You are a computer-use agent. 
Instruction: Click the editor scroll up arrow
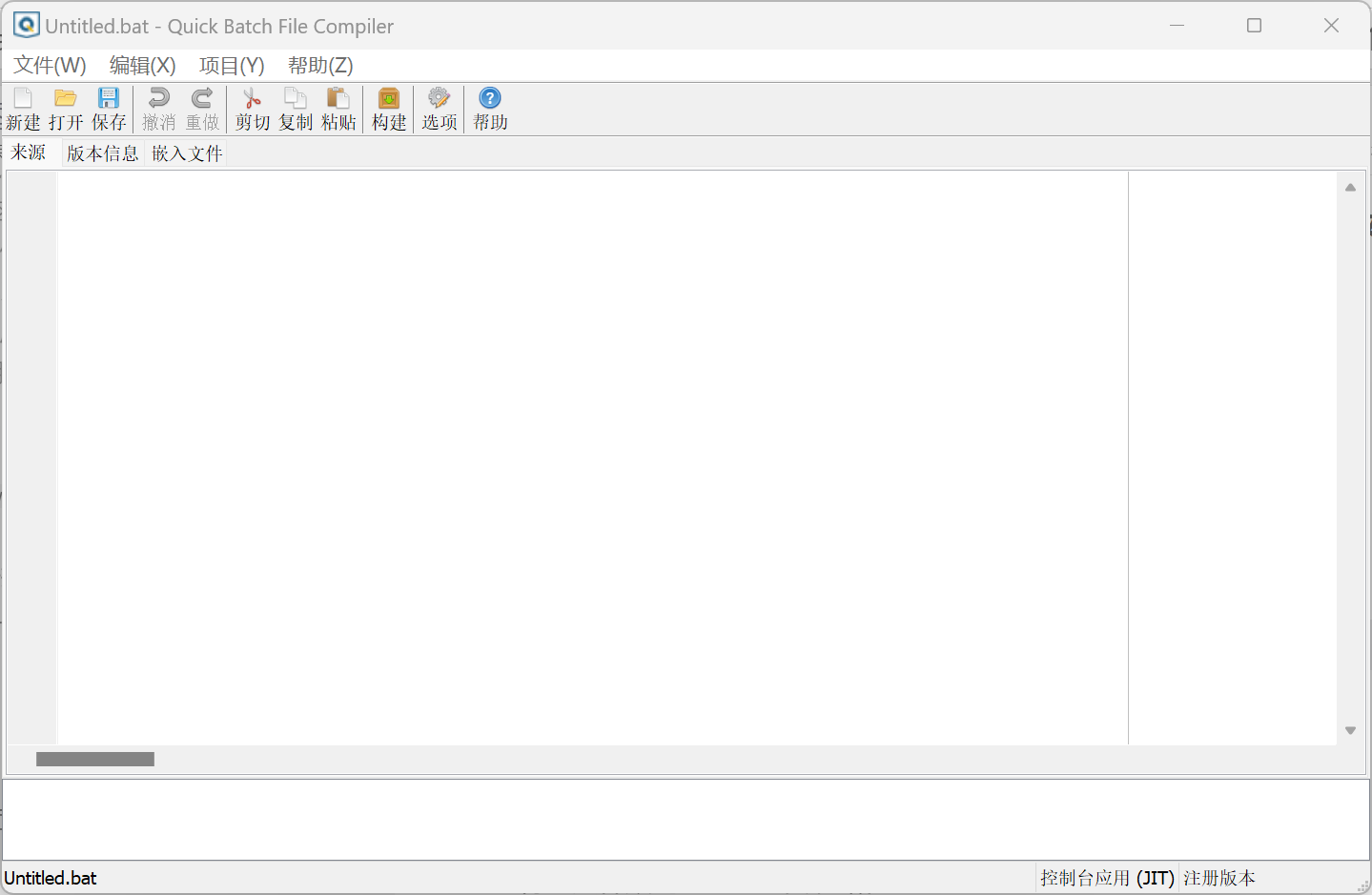tap(1350, 188)
